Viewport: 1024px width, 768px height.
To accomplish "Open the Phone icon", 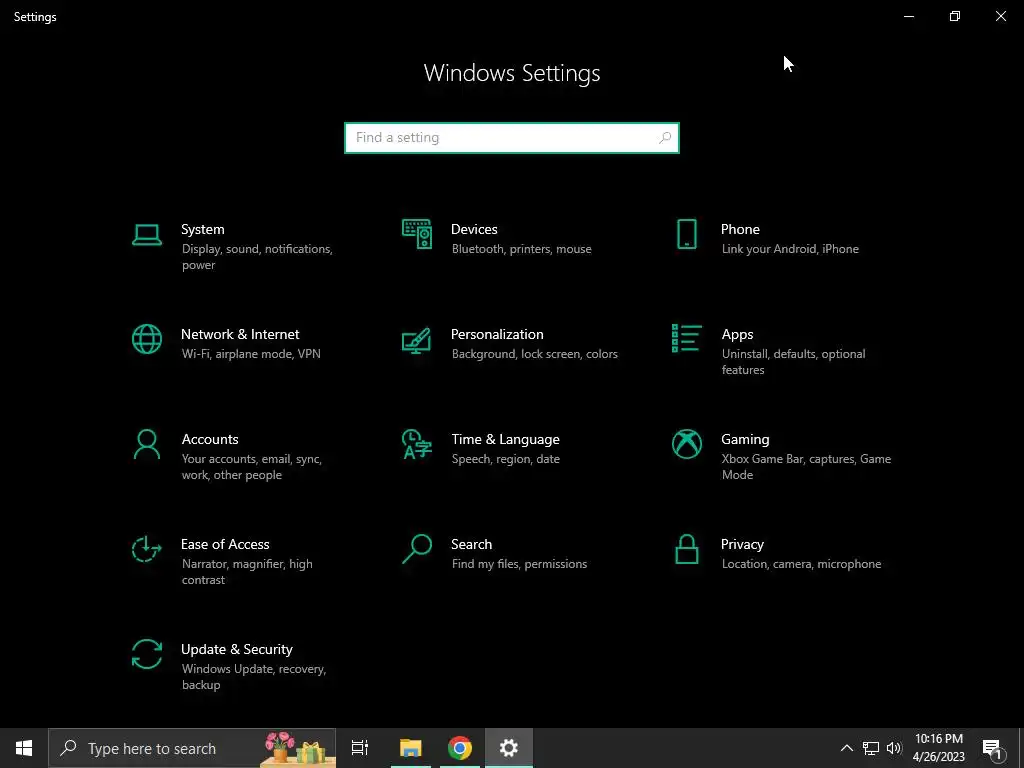I will (x=686, y=234).
